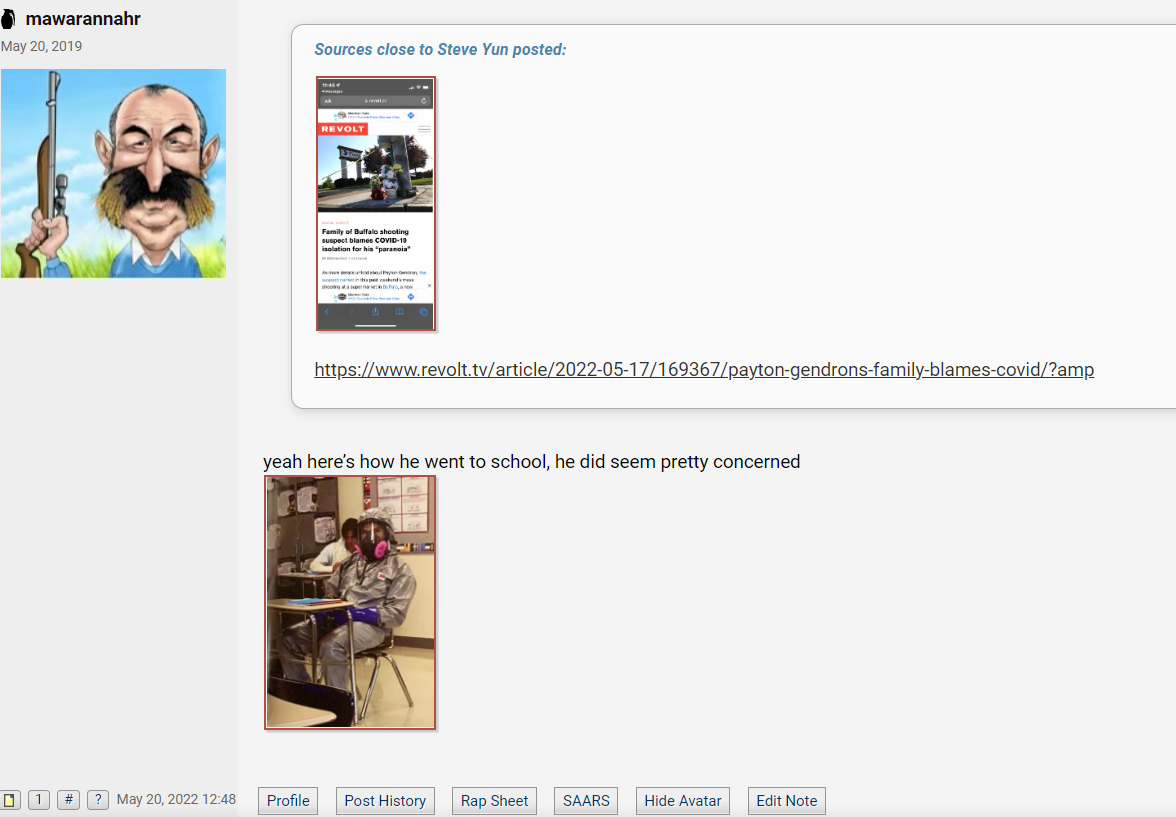The height and width of the screenshot is (817, 1176).
Task: View the Rap Sheet button
Action: click(494, 800)
